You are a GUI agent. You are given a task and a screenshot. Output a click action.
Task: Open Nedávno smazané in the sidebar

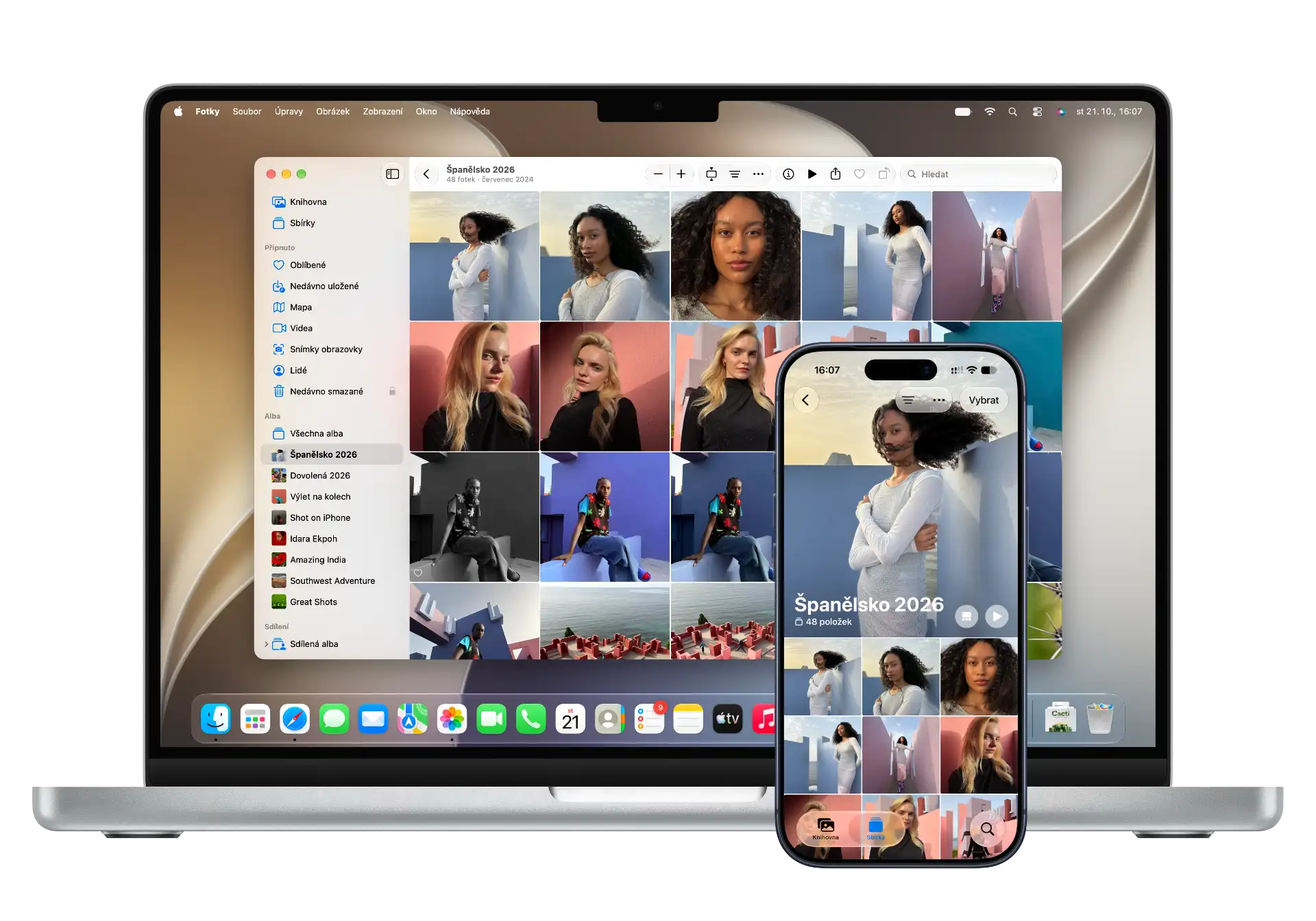[332, 391]
